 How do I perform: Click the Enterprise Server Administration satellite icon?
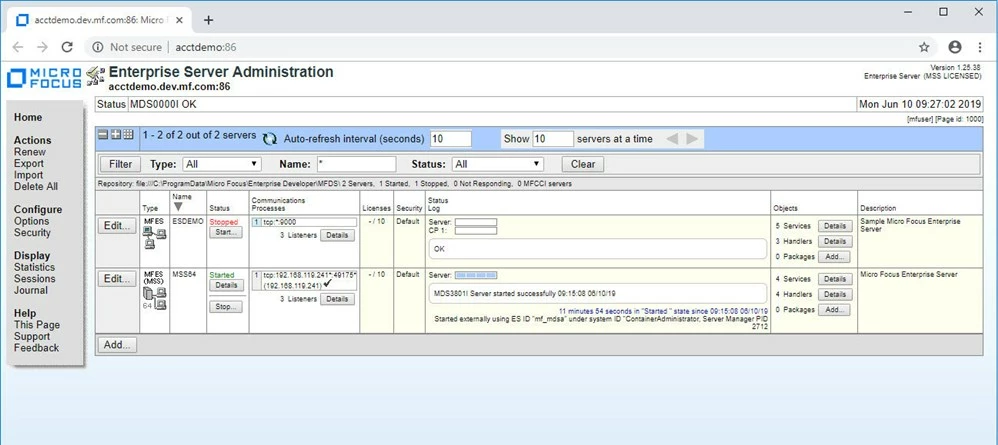[96, 76]
